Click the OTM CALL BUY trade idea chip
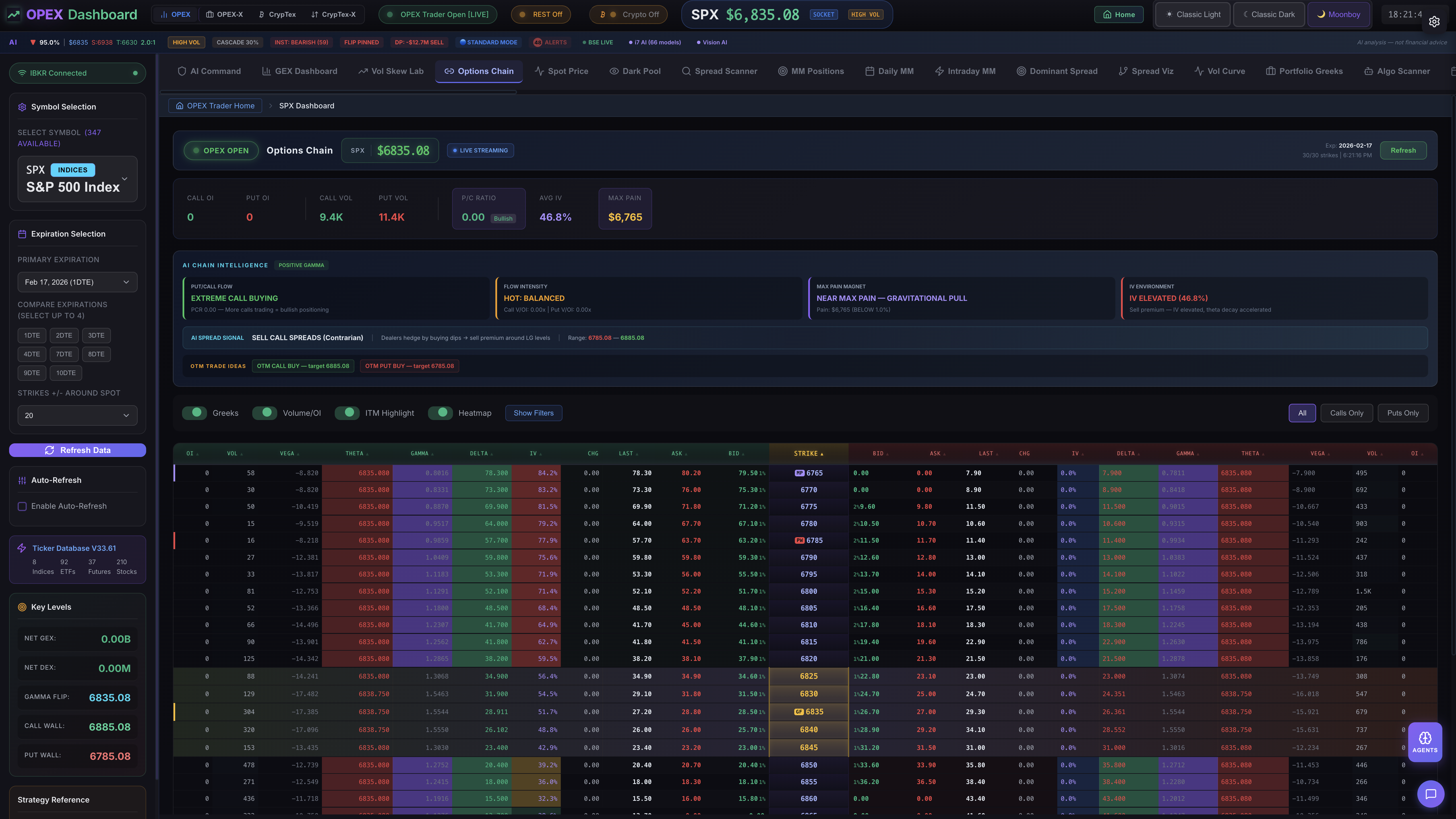Screen dimensions: 1456x819 click(x=303, y=366)
